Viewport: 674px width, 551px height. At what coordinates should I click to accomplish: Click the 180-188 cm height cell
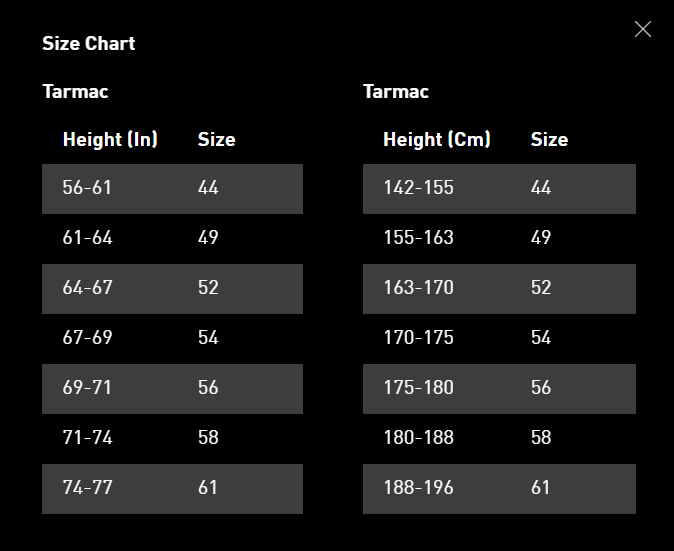[418, 438]
